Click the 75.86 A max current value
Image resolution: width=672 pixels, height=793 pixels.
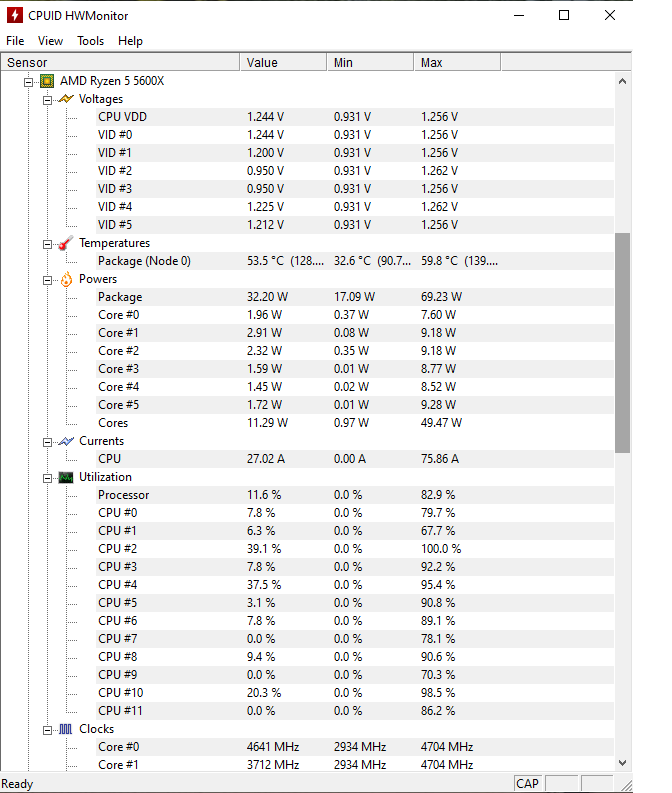point(440,459)
